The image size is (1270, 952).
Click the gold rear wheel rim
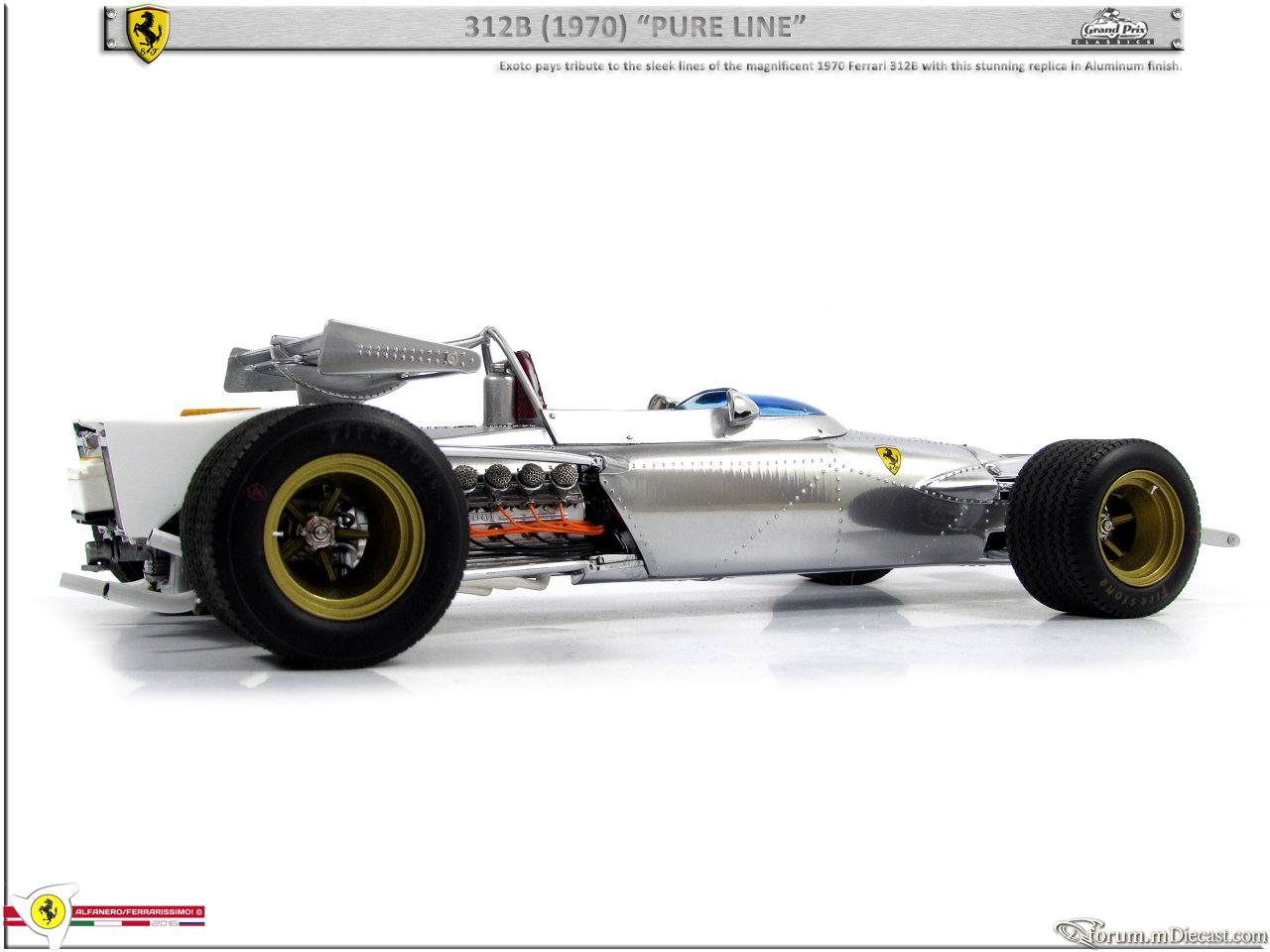tap(344, 536)
